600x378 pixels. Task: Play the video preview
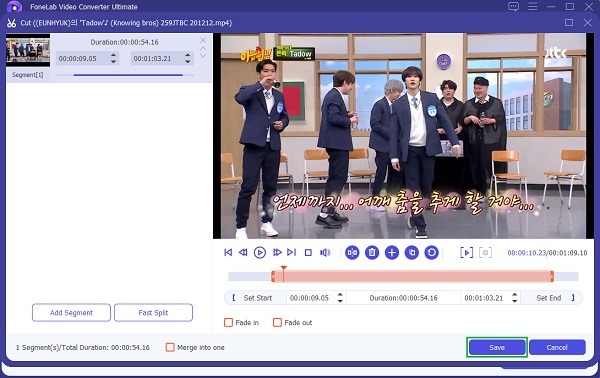pyautogui.click(x=260, y=253)
